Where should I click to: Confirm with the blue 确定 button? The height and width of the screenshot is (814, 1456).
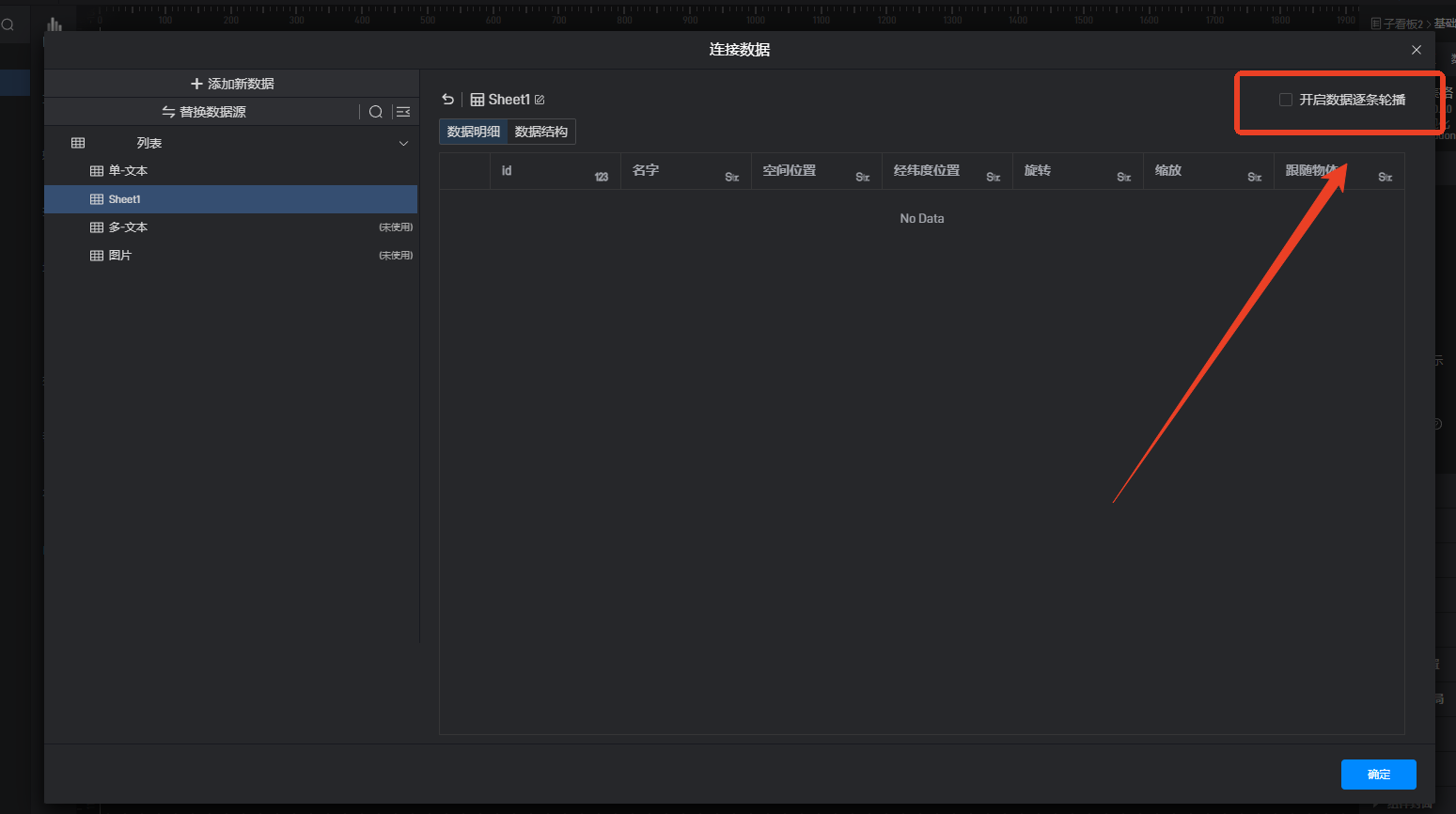click(x=1378, y=775)
